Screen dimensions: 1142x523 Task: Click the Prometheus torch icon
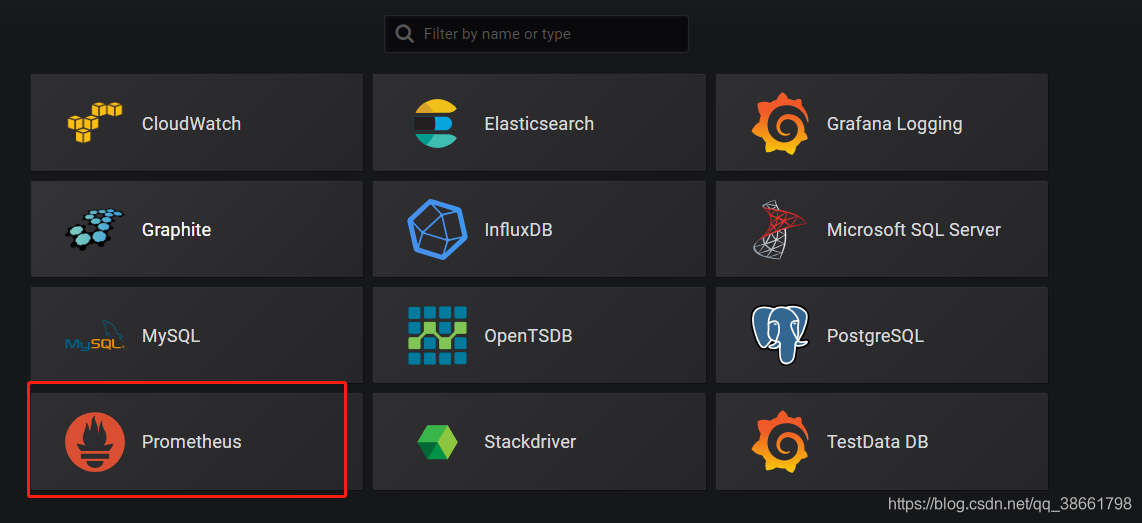pos(95,441)
